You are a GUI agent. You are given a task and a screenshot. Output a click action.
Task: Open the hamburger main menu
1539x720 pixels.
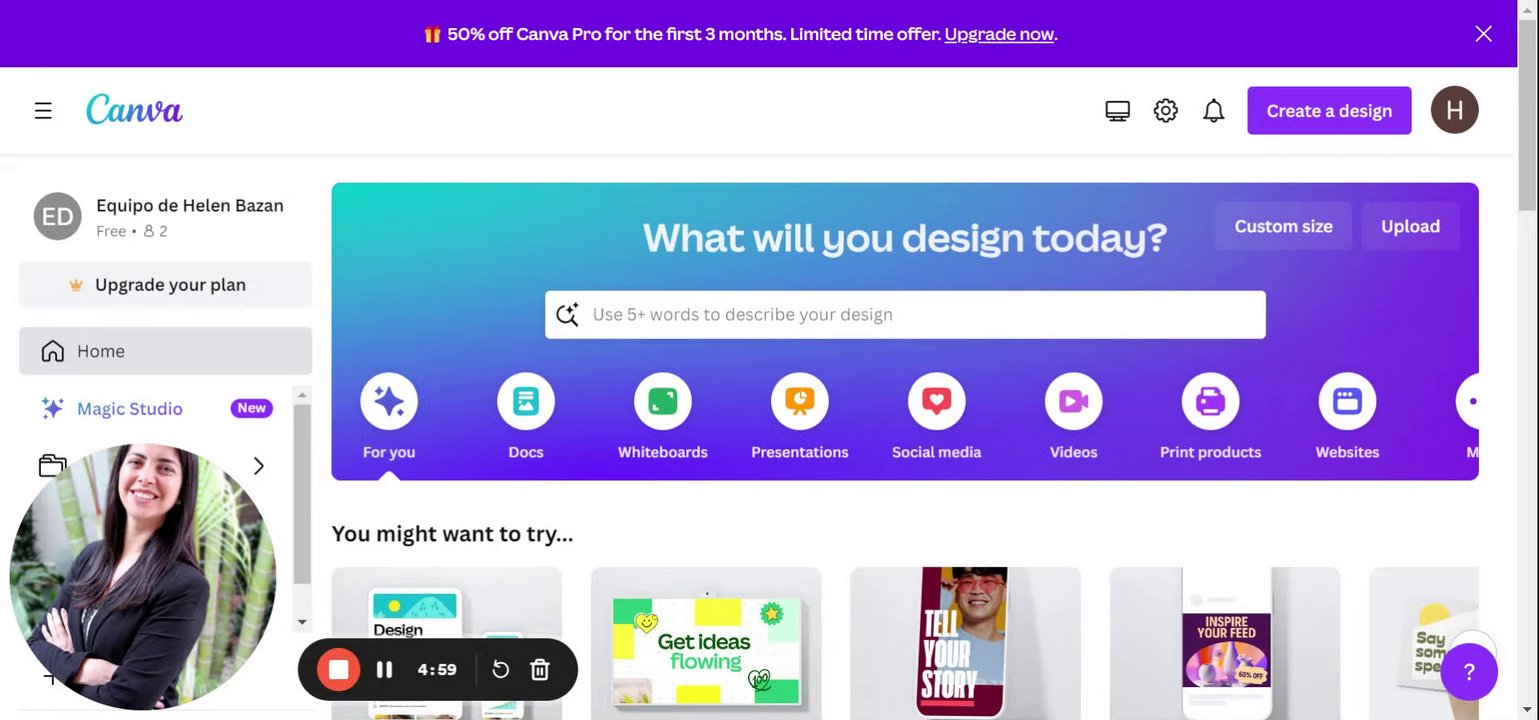[43, 111]
